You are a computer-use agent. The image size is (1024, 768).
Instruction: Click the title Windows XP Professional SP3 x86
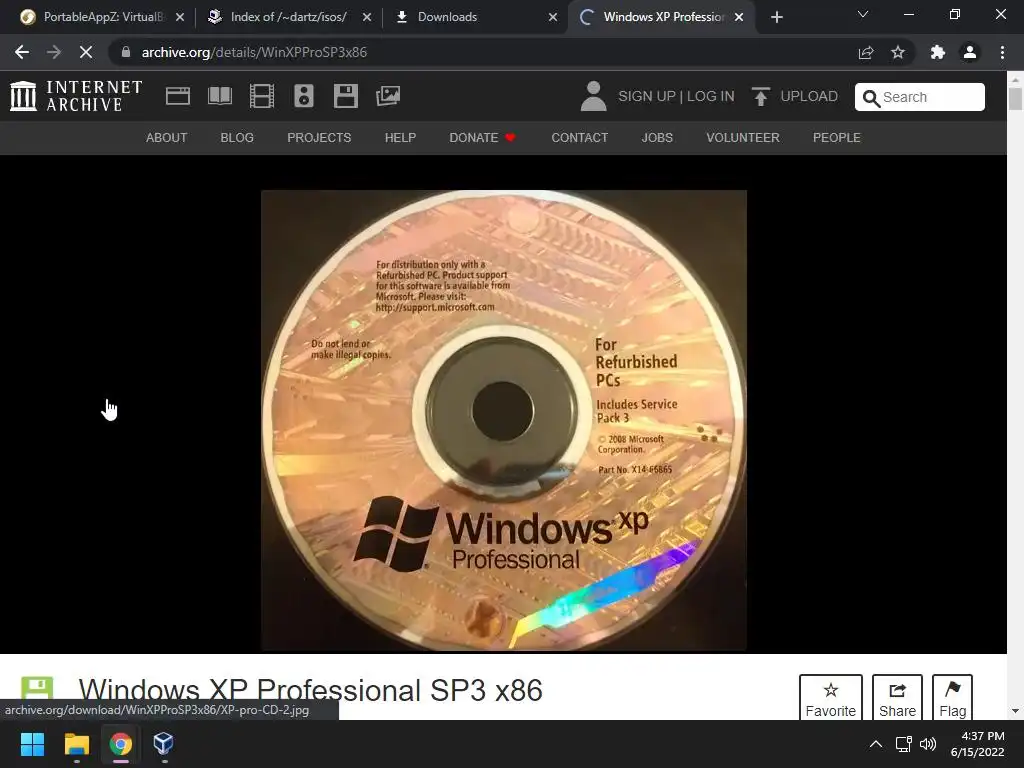click(x=310, y=690)
